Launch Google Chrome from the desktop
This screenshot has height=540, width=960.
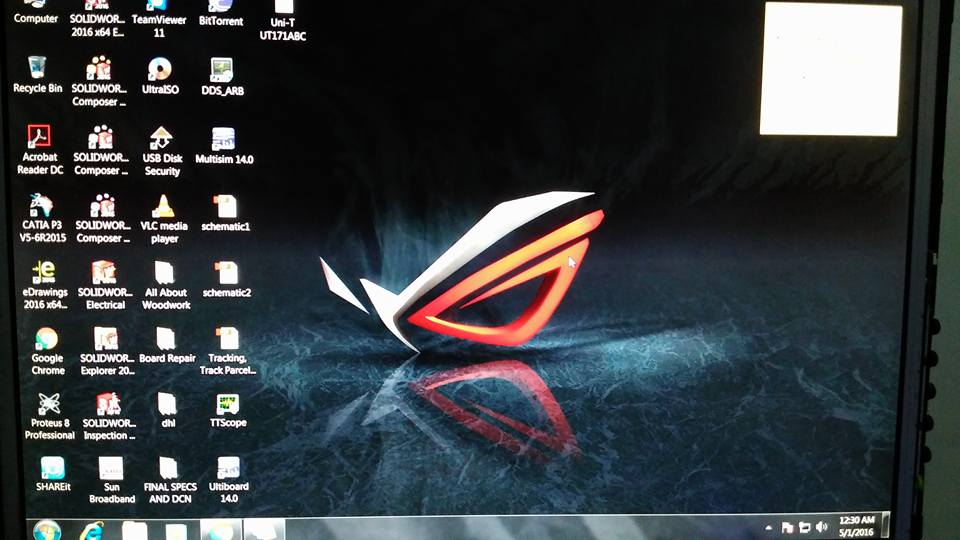point(48,351)
